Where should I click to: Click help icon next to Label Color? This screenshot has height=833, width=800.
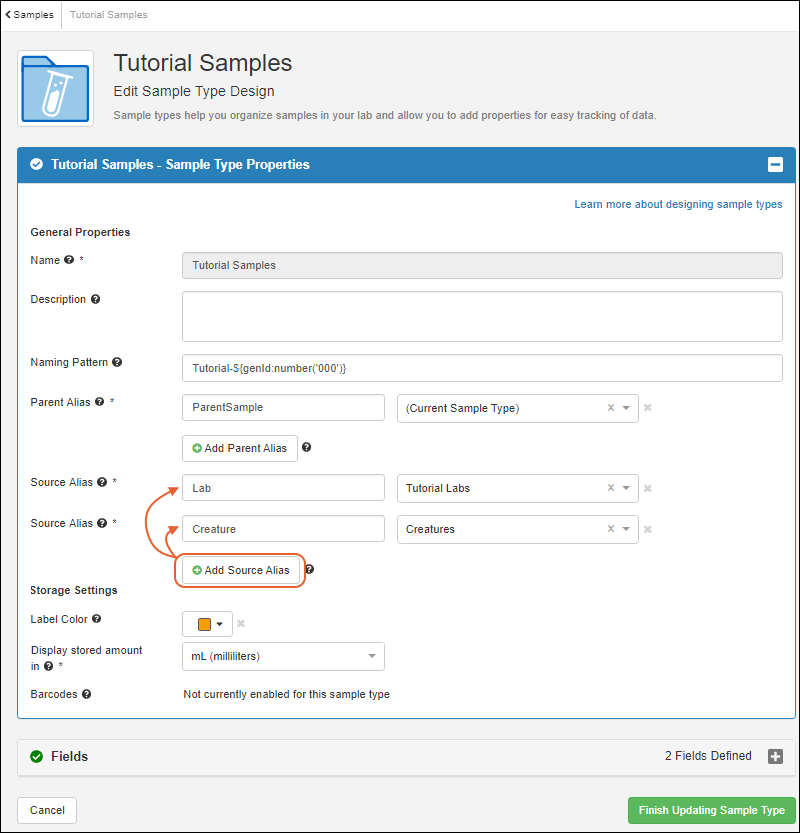point(96,619)
